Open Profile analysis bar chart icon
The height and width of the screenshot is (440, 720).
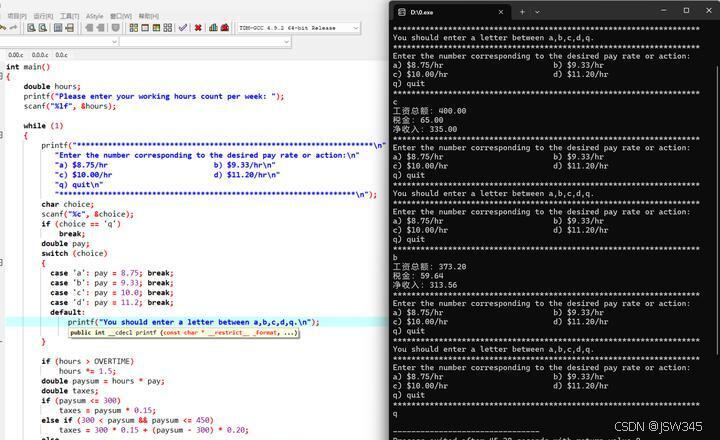click(x=213, y=28)
